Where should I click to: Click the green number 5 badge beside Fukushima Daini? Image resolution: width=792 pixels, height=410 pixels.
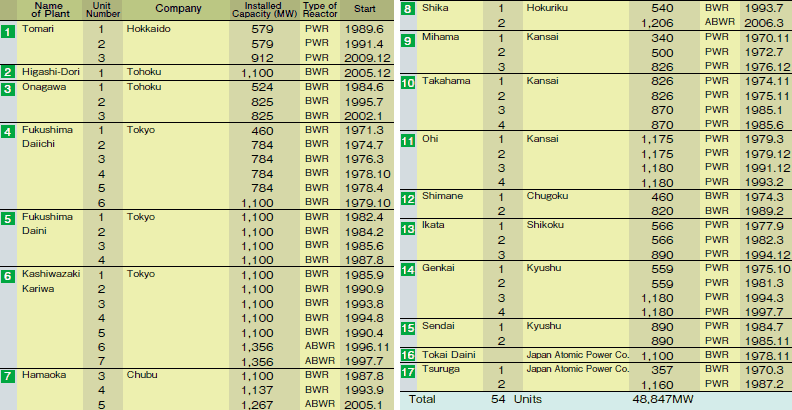point(8,219)
